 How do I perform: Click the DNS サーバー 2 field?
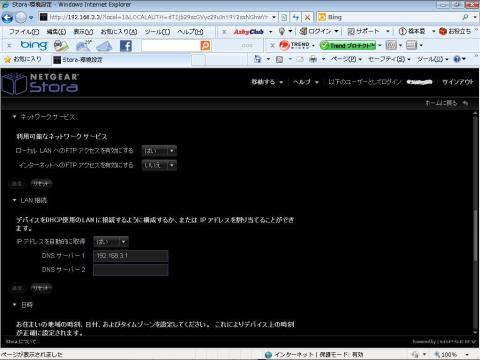click(131, 270)
